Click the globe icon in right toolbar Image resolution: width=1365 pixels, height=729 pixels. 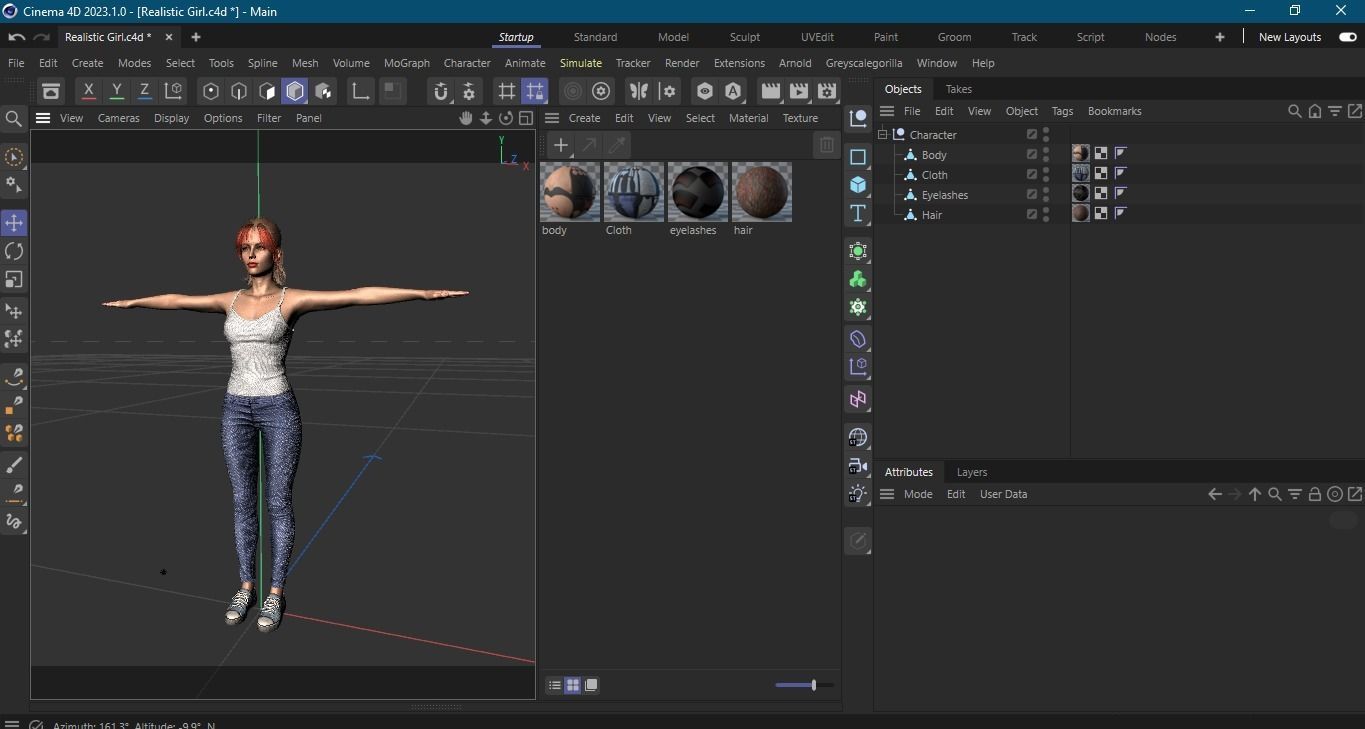tap(858, 438)
